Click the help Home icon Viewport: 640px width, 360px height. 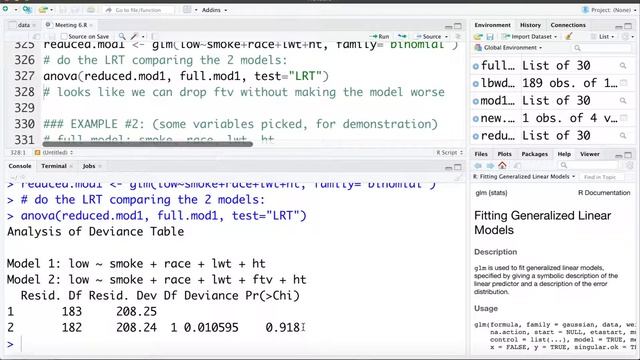pyautogui.click(x=502, y=165)
